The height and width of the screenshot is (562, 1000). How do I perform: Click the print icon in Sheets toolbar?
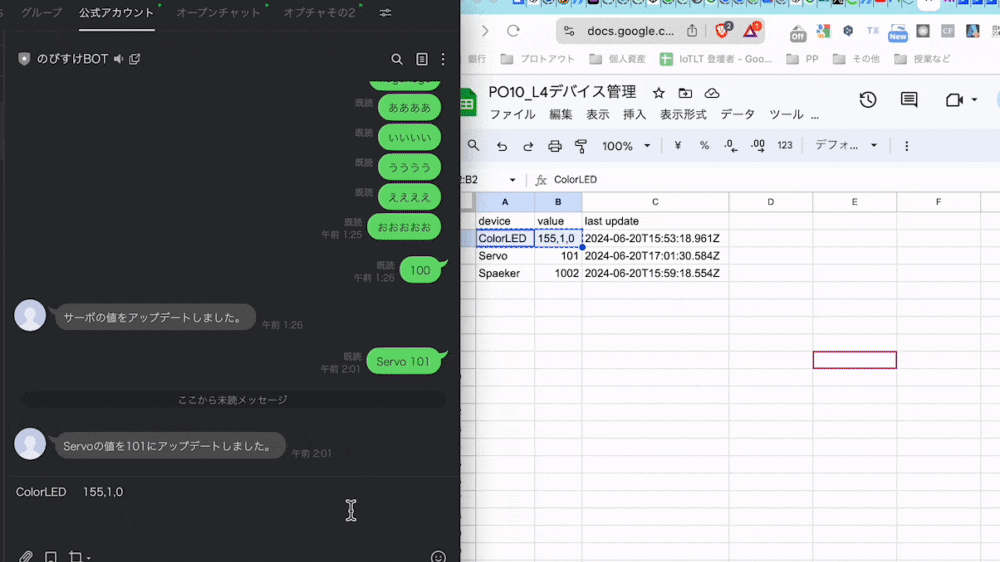(x=555, y=146)
